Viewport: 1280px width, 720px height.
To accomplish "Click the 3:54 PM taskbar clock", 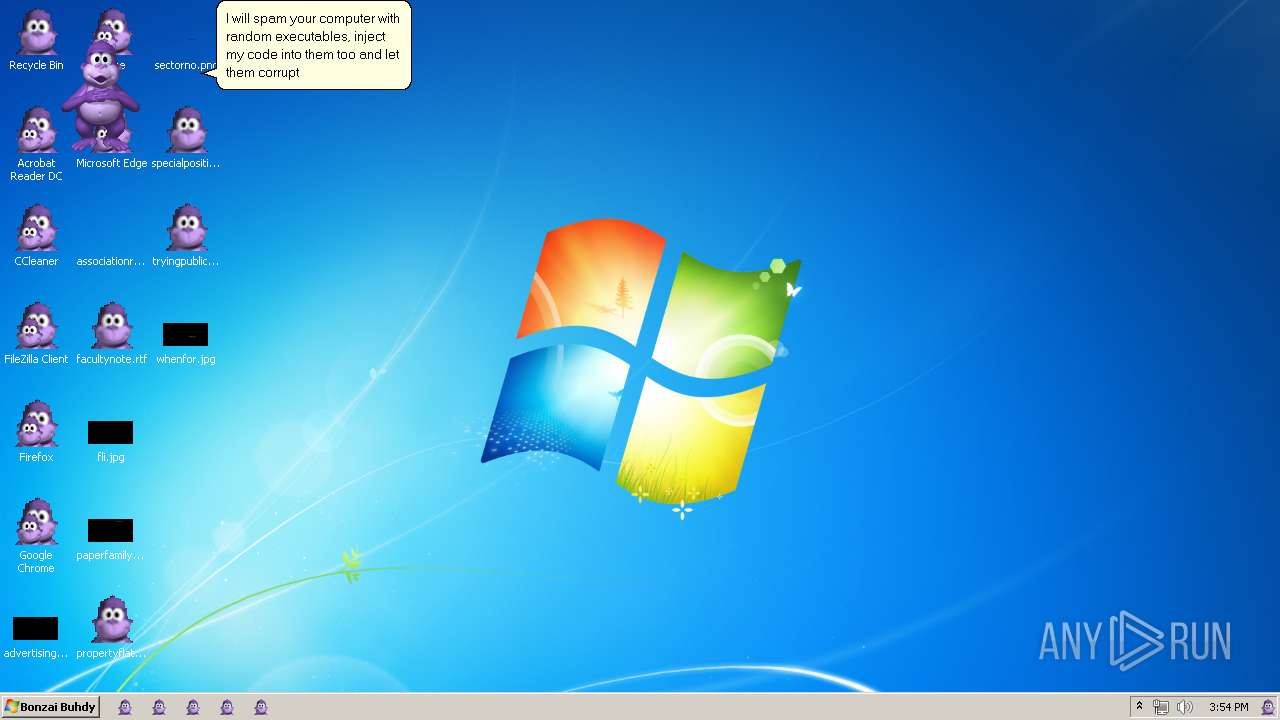I will point(1229,707).
